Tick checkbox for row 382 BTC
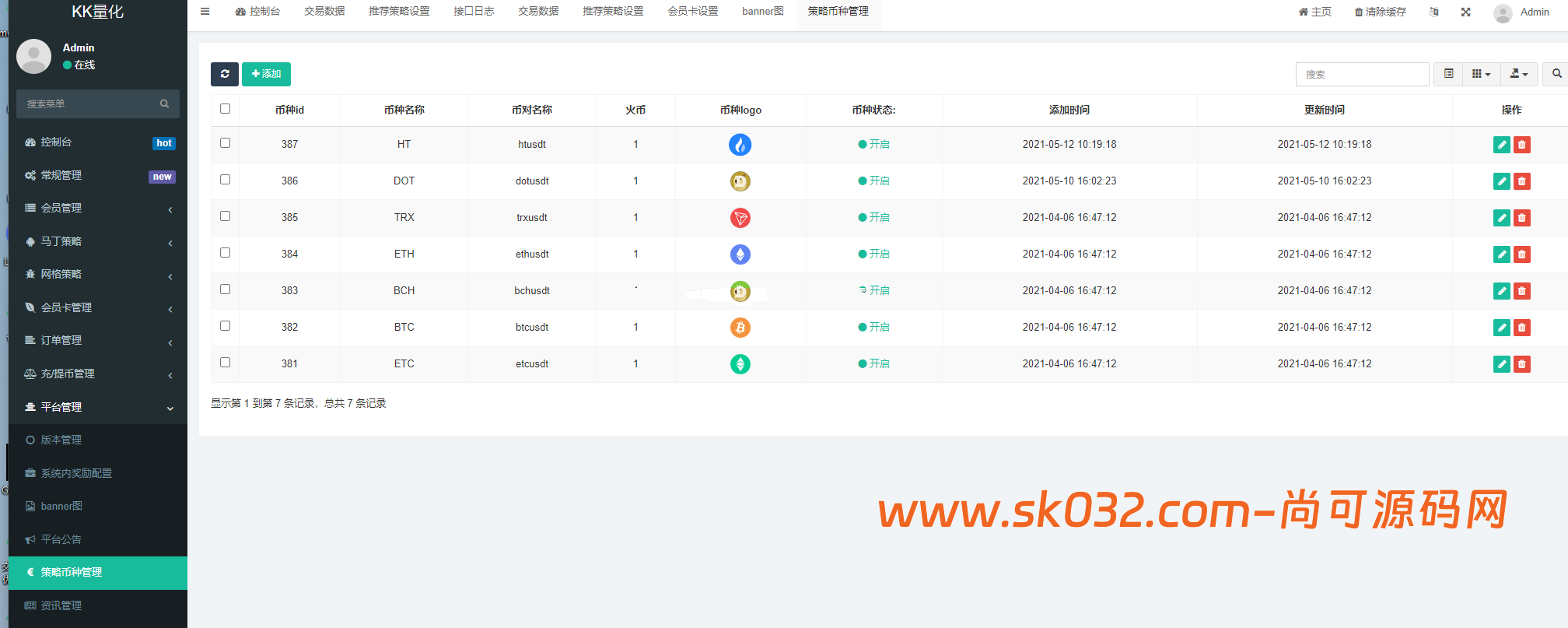Screen dimensions: 1568x628 (x=226, y=326)
